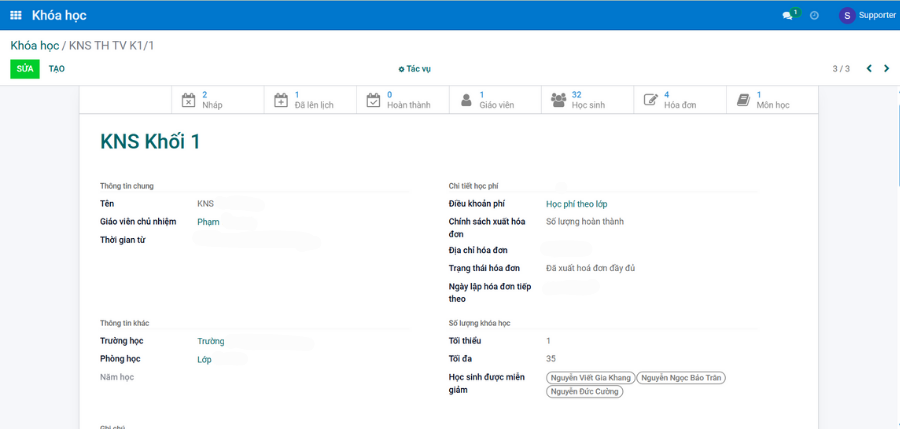Open the Hoàn thành sessions stat button

(400, 100)
